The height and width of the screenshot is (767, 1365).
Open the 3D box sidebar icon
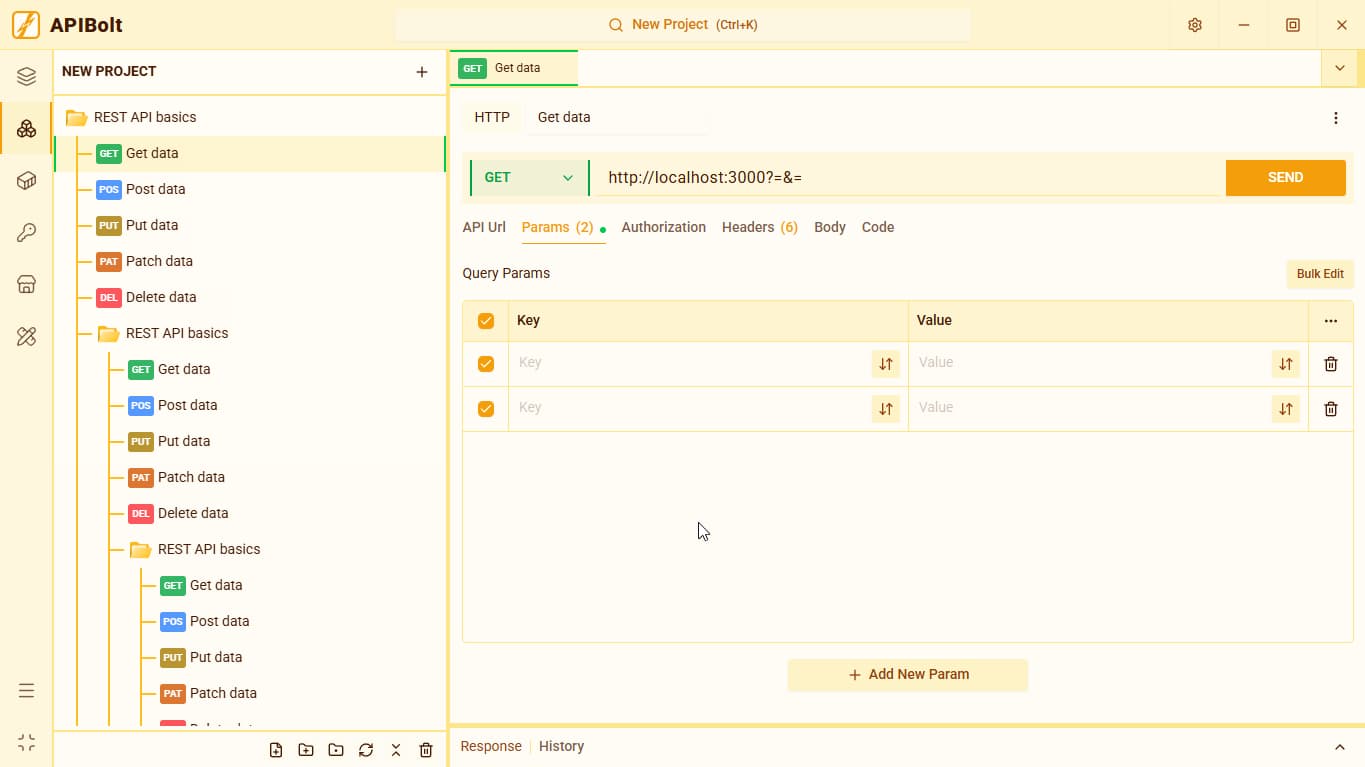(27, 181)
